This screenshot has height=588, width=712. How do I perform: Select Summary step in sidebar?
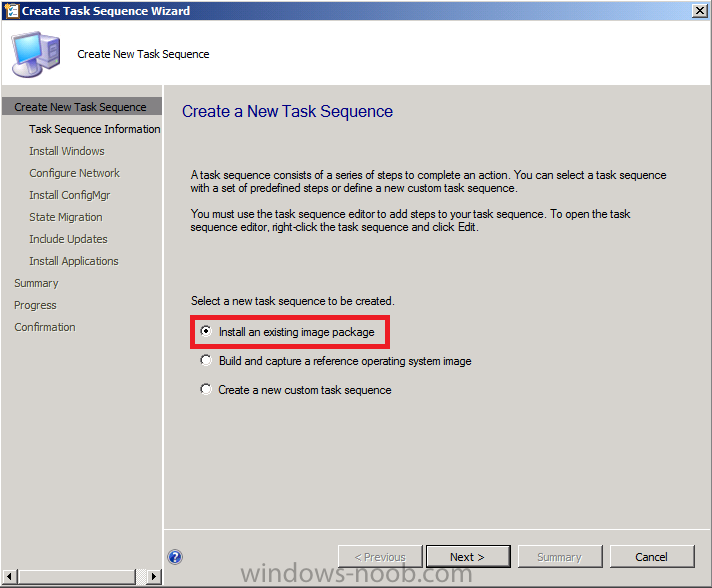pos(36,283)
